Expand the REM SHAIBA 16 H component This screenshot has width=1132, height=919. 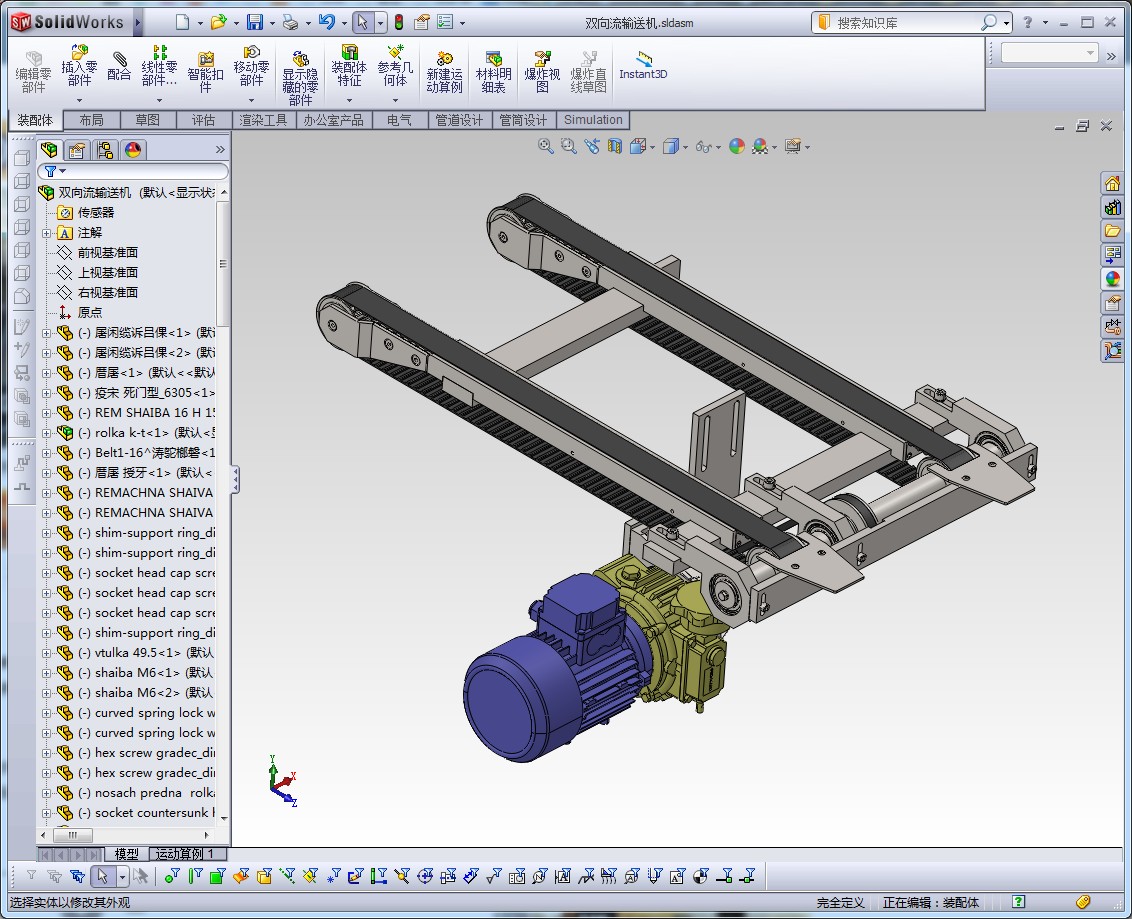tap(46, 413)
